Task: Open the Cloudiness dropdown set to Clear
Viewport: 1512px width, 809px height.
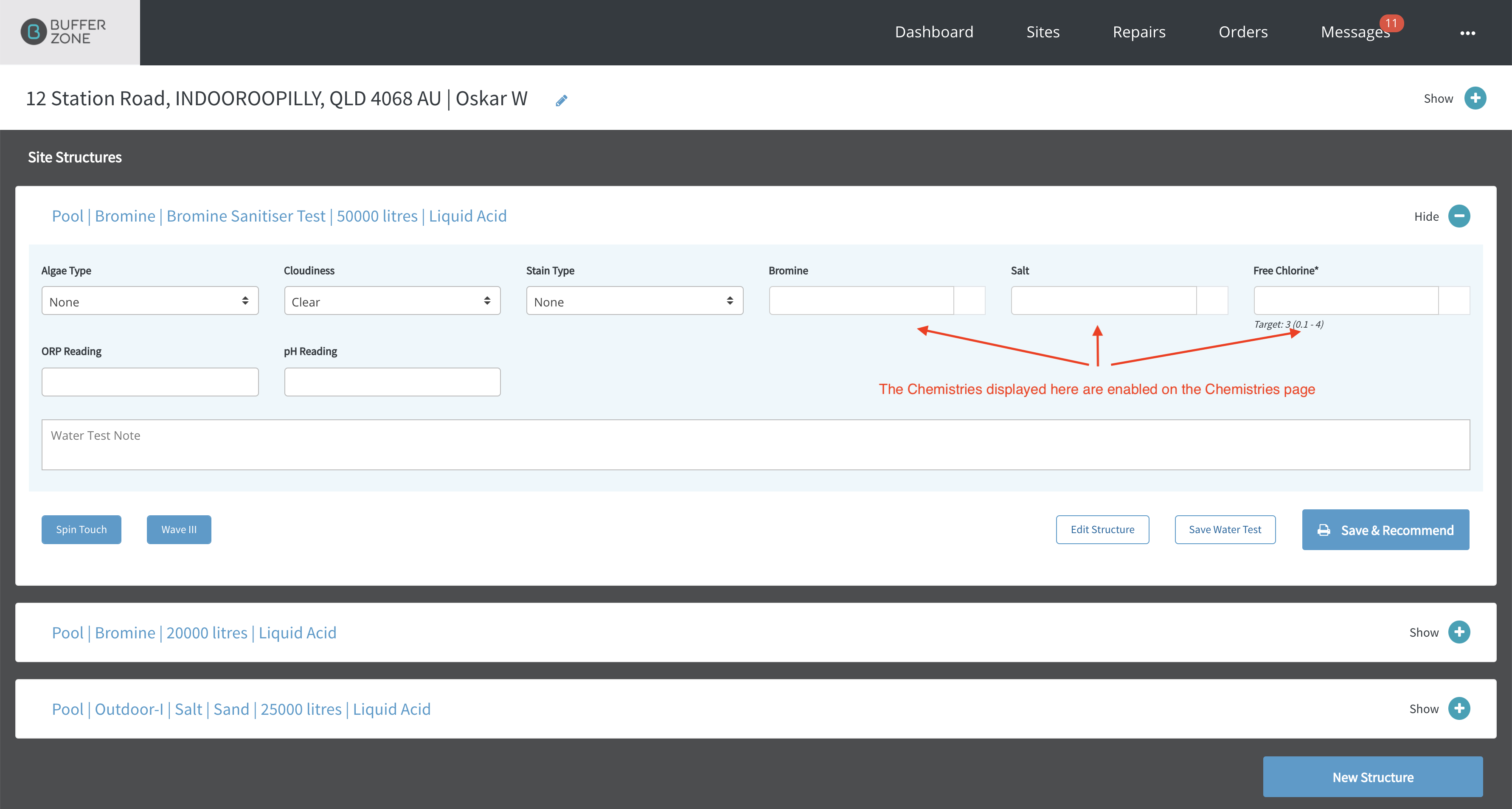Action: click(392, 301)
